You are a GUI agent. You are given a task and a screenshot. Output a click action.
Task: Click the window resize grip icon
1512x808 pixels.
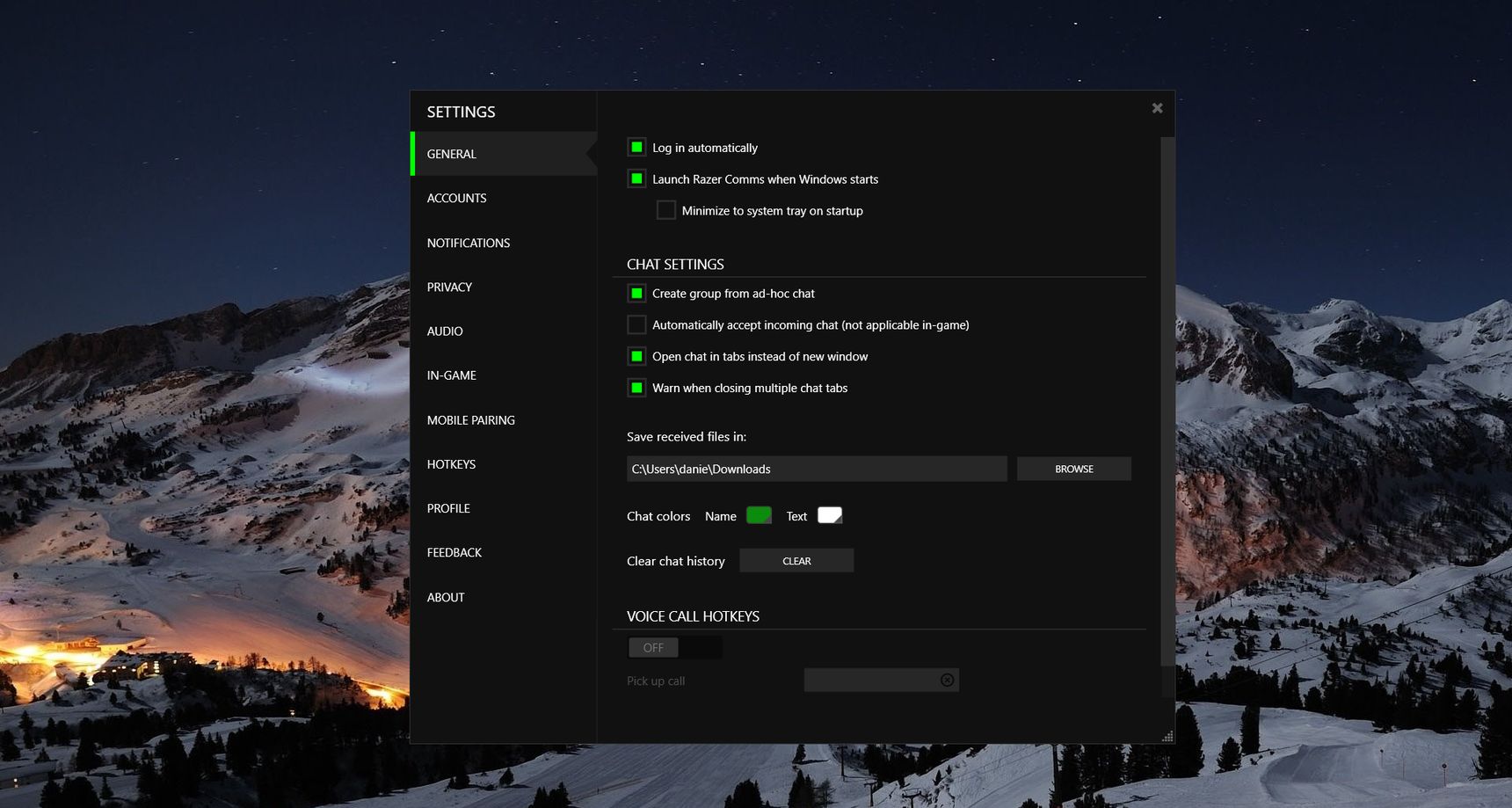coord(1167,737)
